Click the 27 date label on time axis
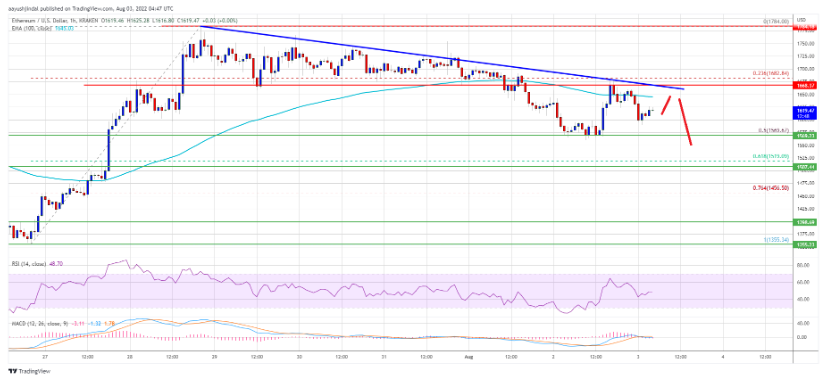The image size is (823, 376). point(45,357)
